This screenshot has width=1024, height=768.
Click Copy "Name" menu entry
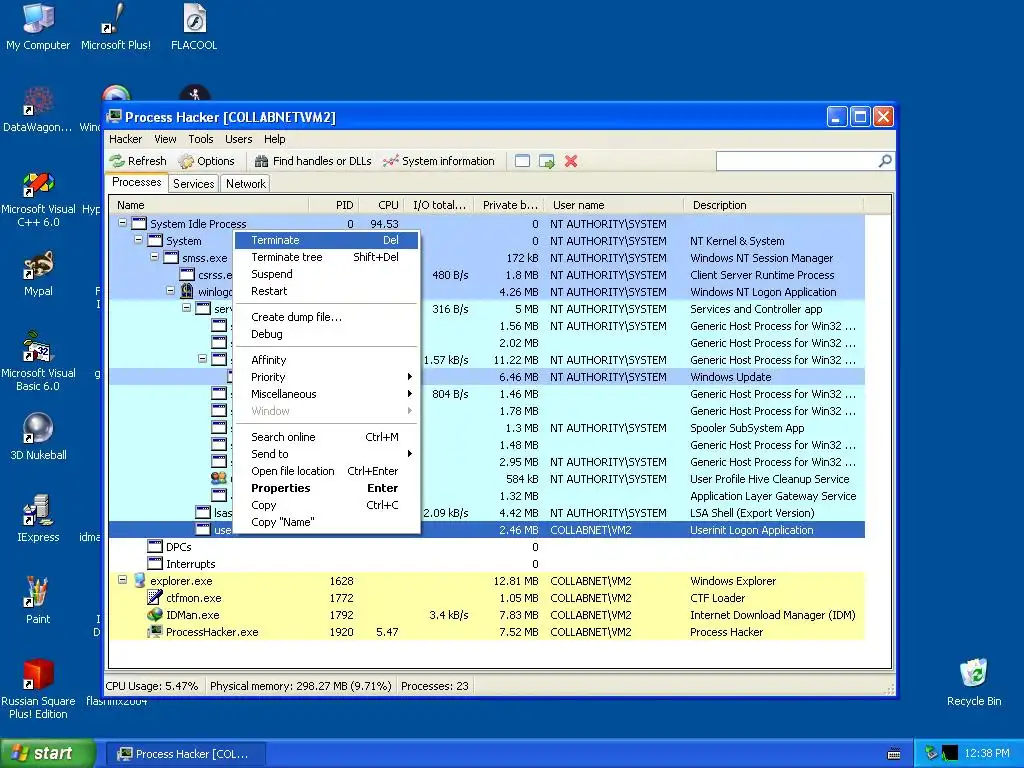click(x=326, y=522)
